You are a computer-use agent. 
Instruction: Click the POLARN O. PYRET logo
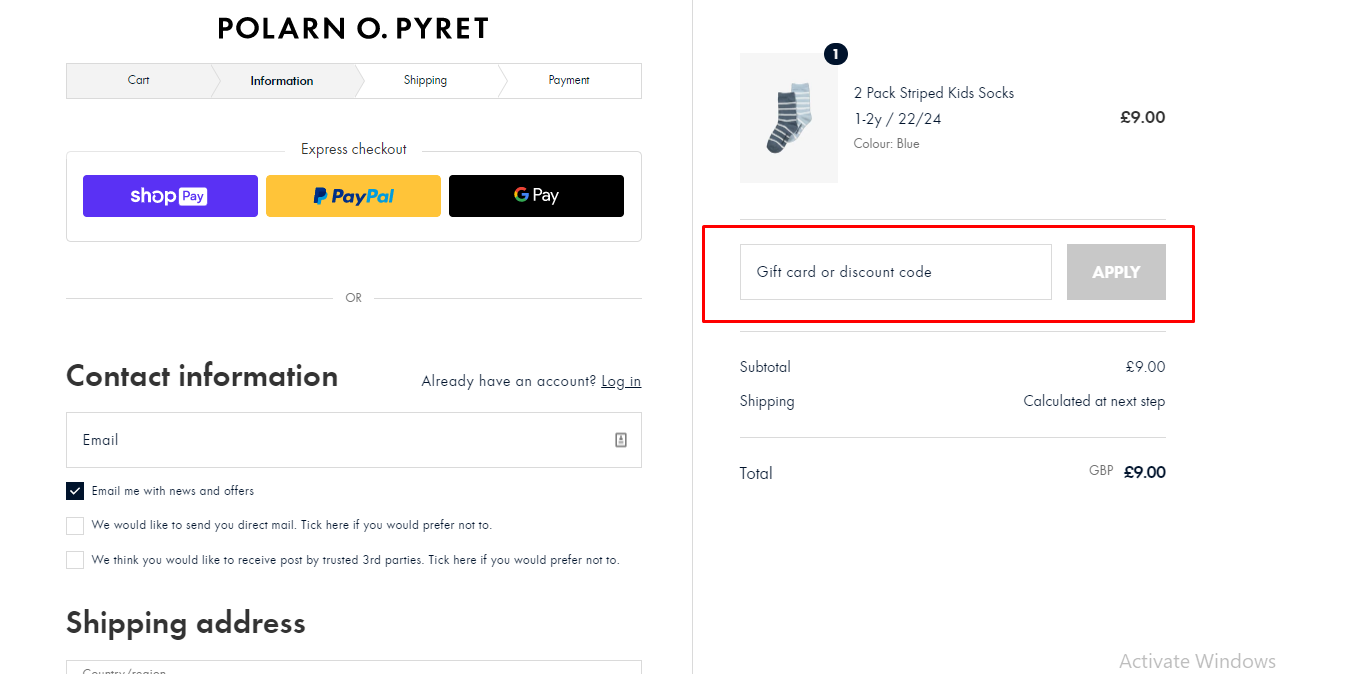click(353, 28)
